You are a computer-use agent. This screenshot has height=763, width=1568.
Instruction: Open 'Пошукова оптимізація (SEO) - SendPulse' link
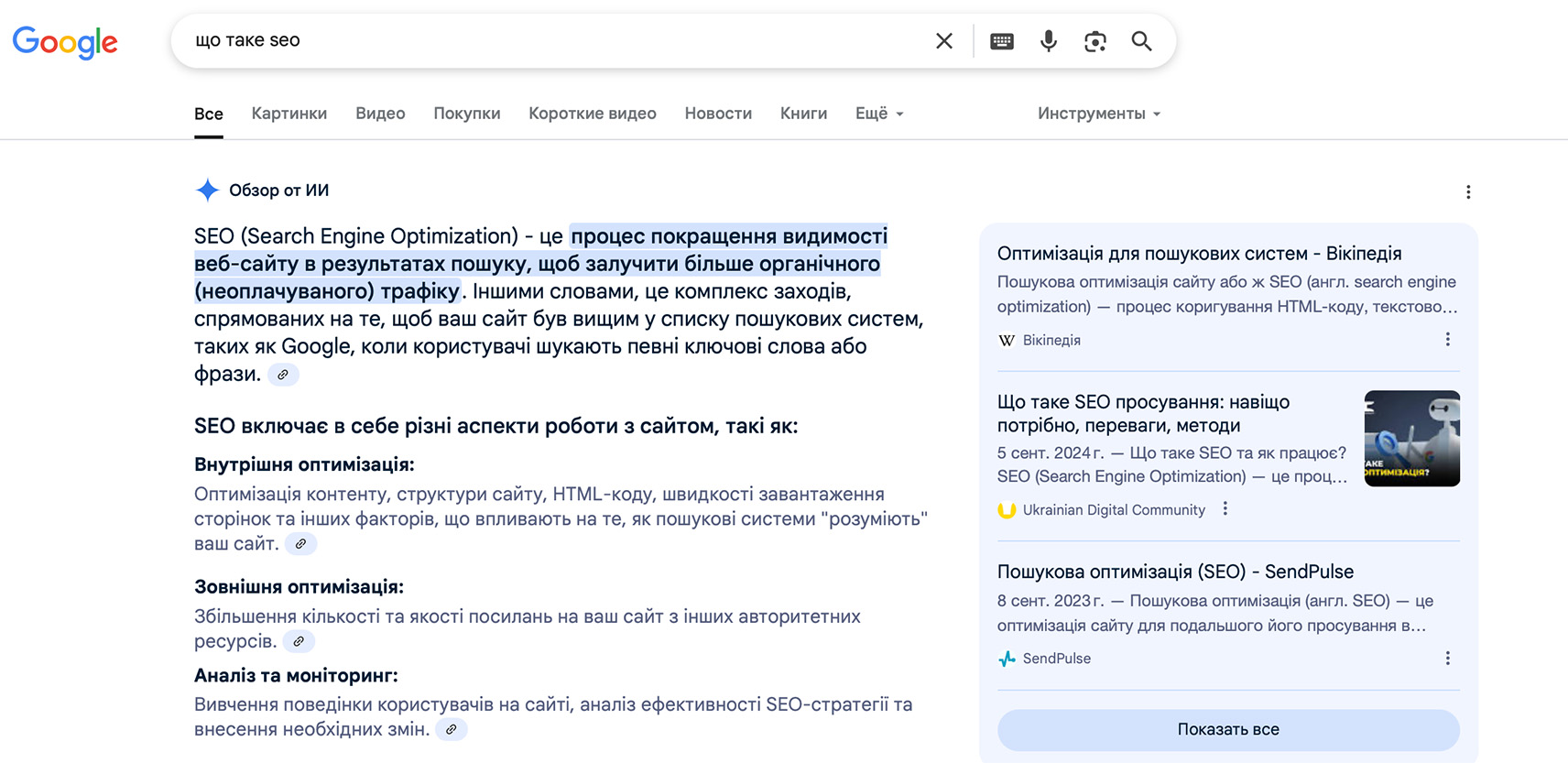click(x=1175, y=572)
